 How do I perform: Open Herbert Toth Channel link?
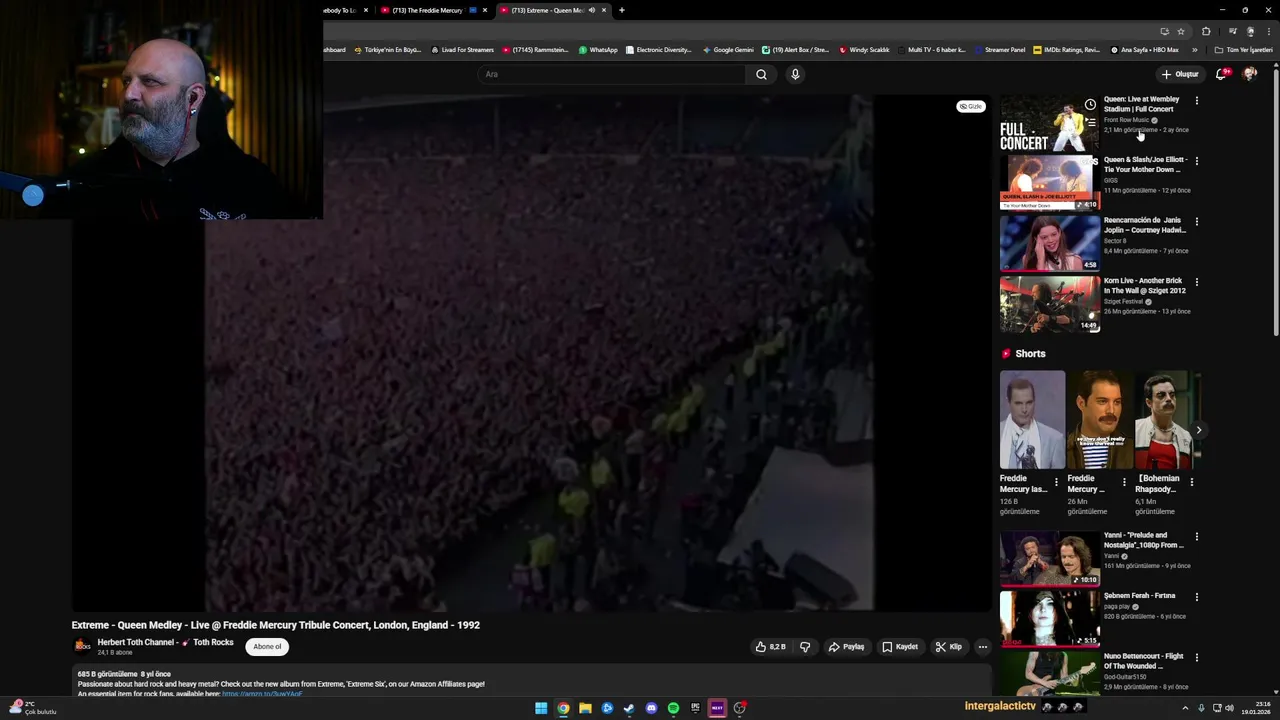point(165,642)
